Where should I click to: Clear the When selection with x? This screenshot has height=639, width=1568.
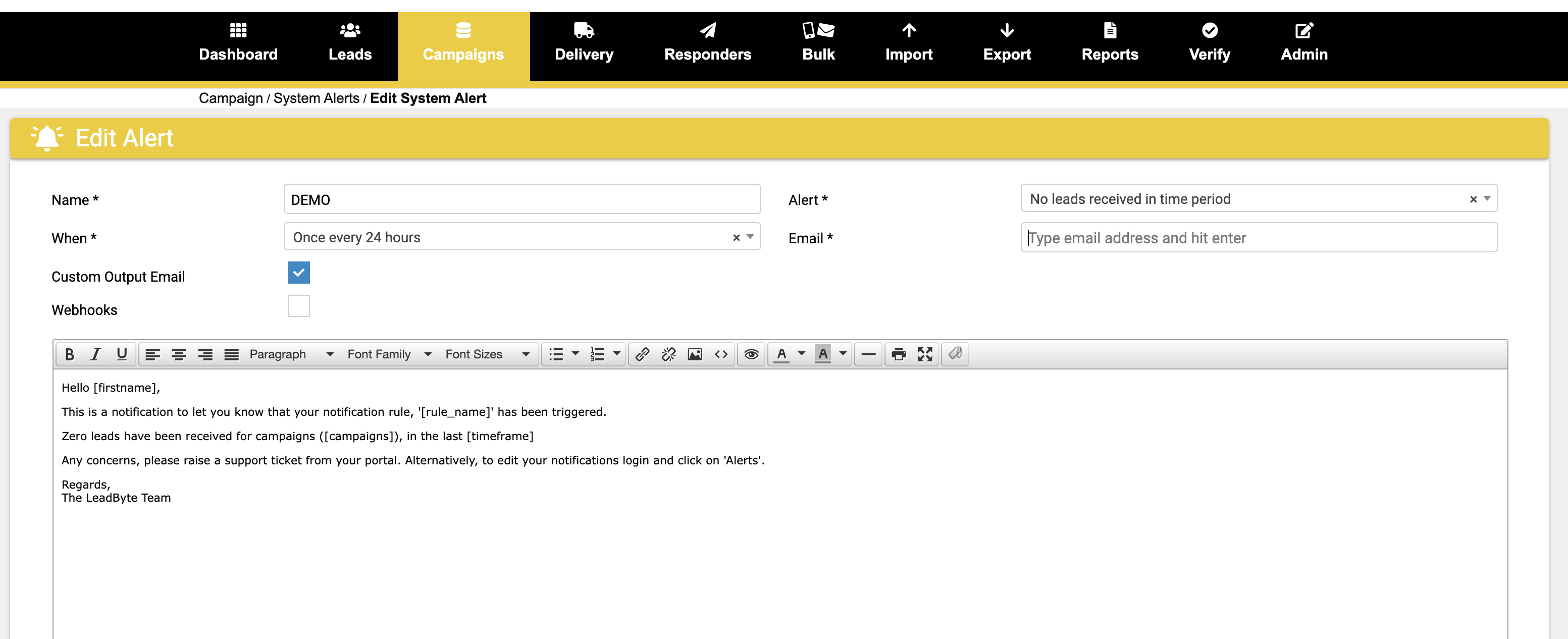[736, 238]
